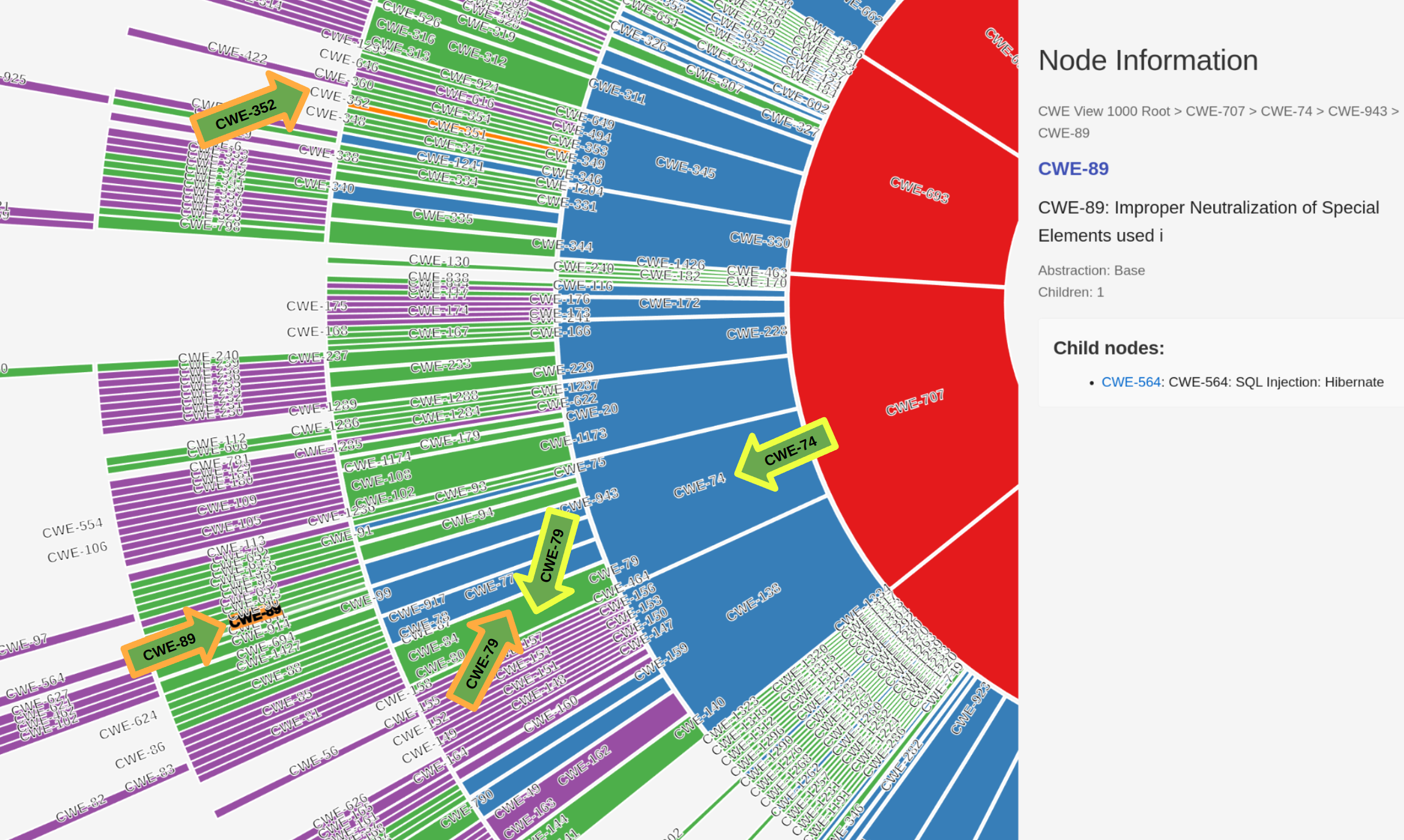Select the CWE-1289 chart segment

[323, 408]
